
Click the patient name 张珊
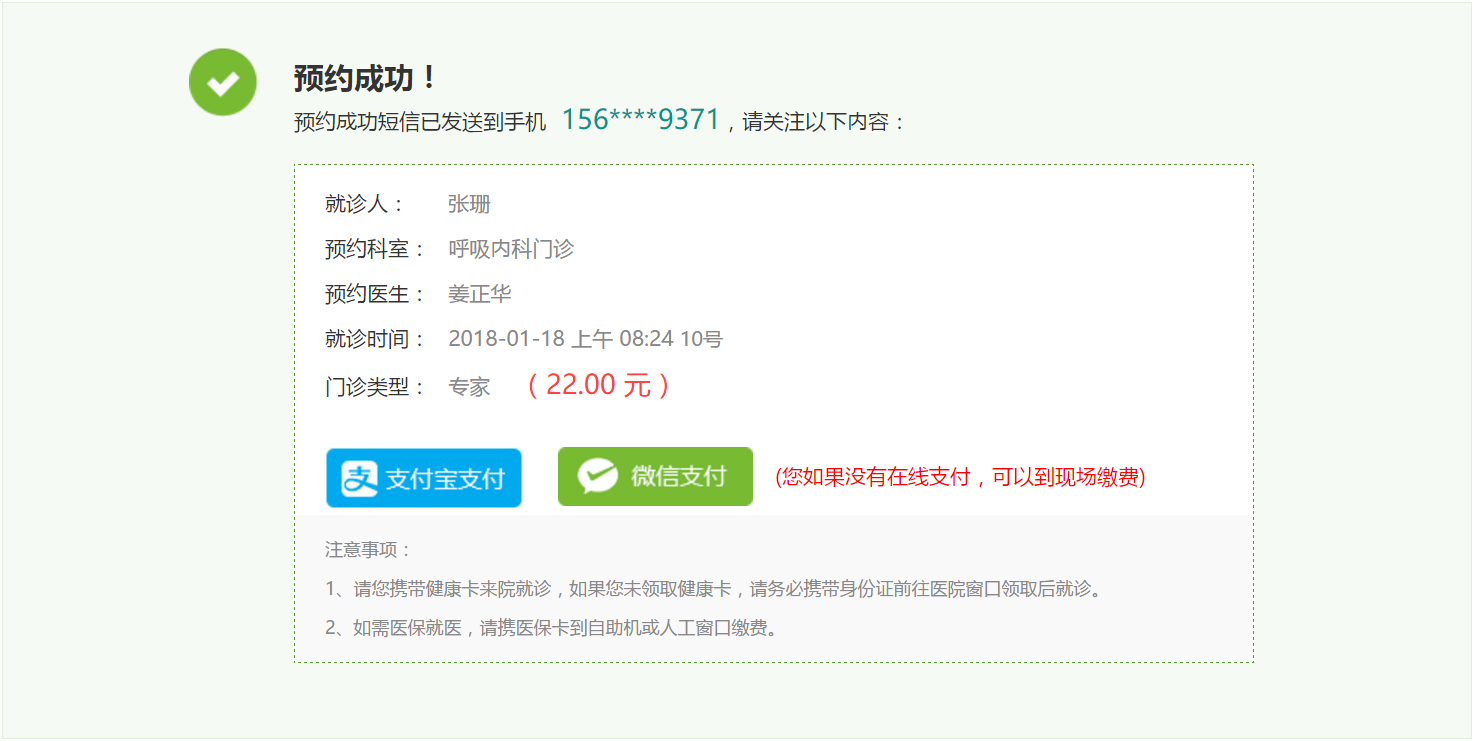[469, 204]
